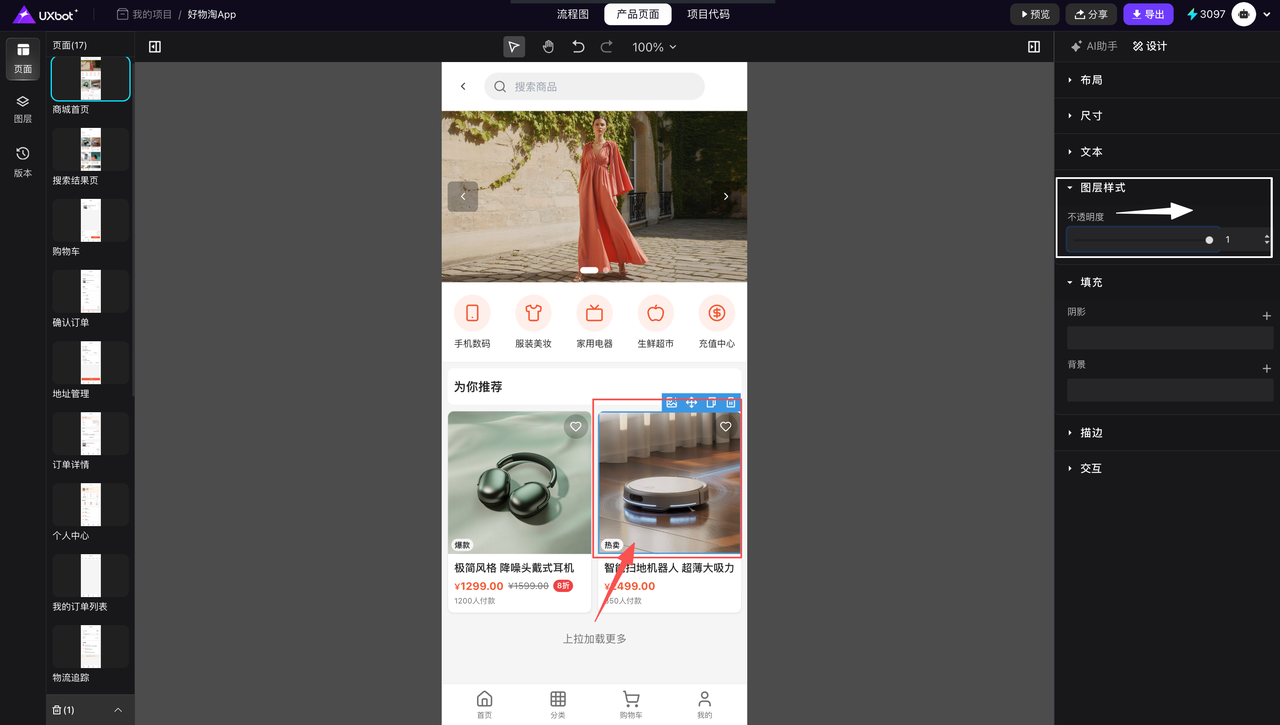Click the 导出 export button

coord(1148,15)
